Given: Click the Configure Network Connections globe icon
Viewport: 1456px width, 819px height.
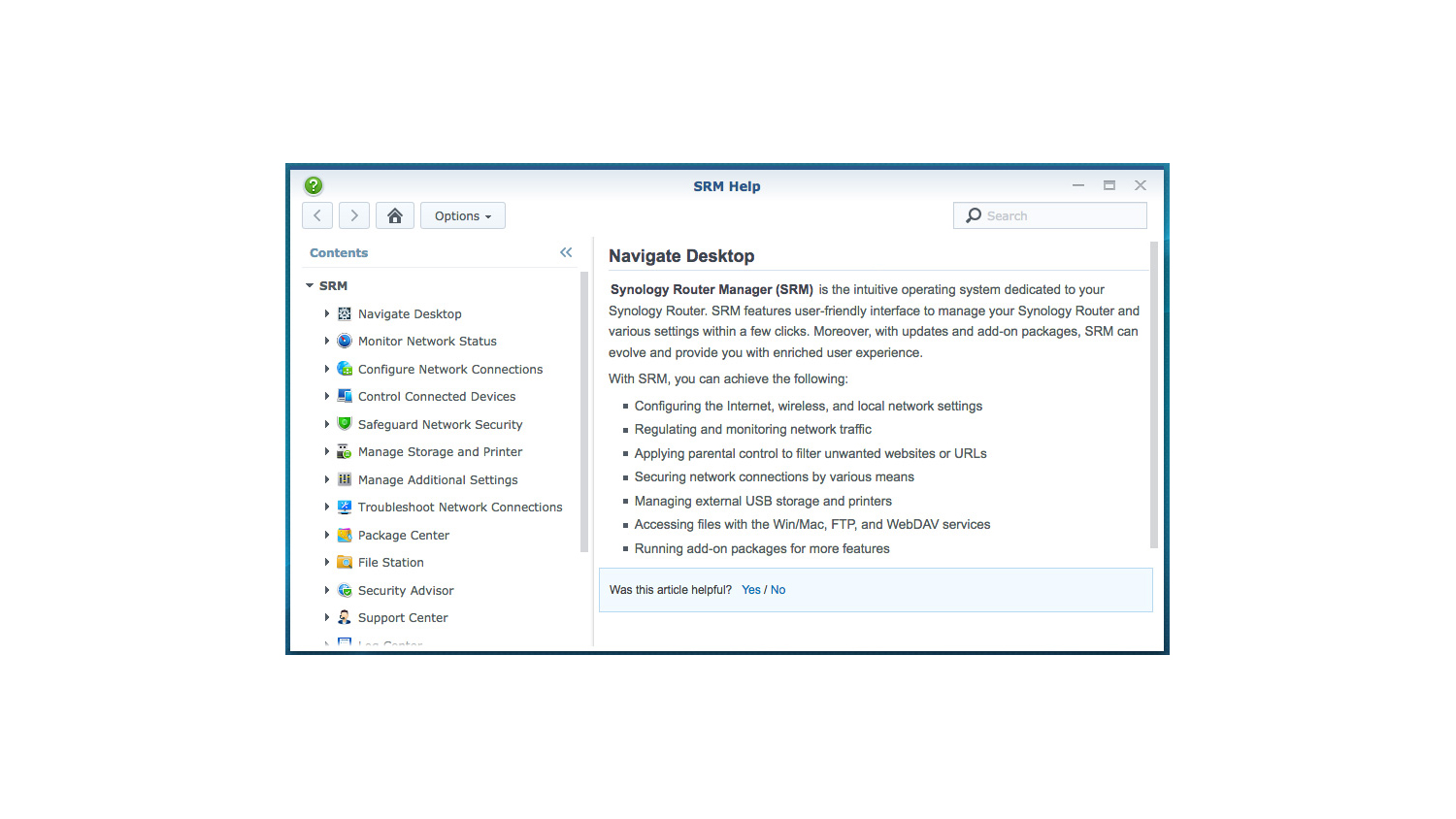Looking at the screenshot, I should [345, 369].
